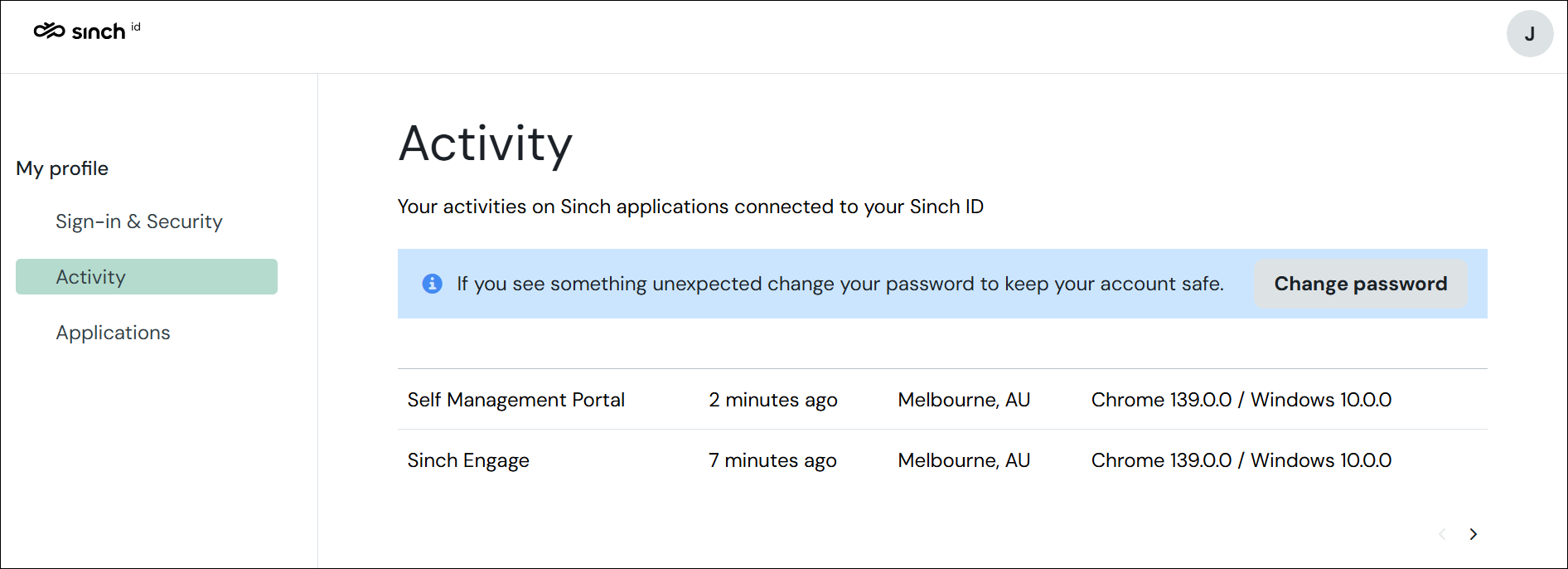Screen dimensions: 1568x569
Task: Select the Activity entry in the sidebar
Action: click(x=91, y=276)
